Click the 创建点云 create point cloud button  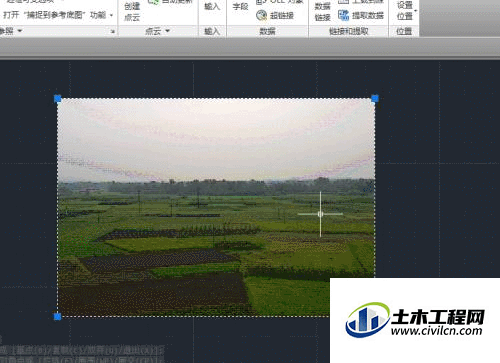point(132,12)
